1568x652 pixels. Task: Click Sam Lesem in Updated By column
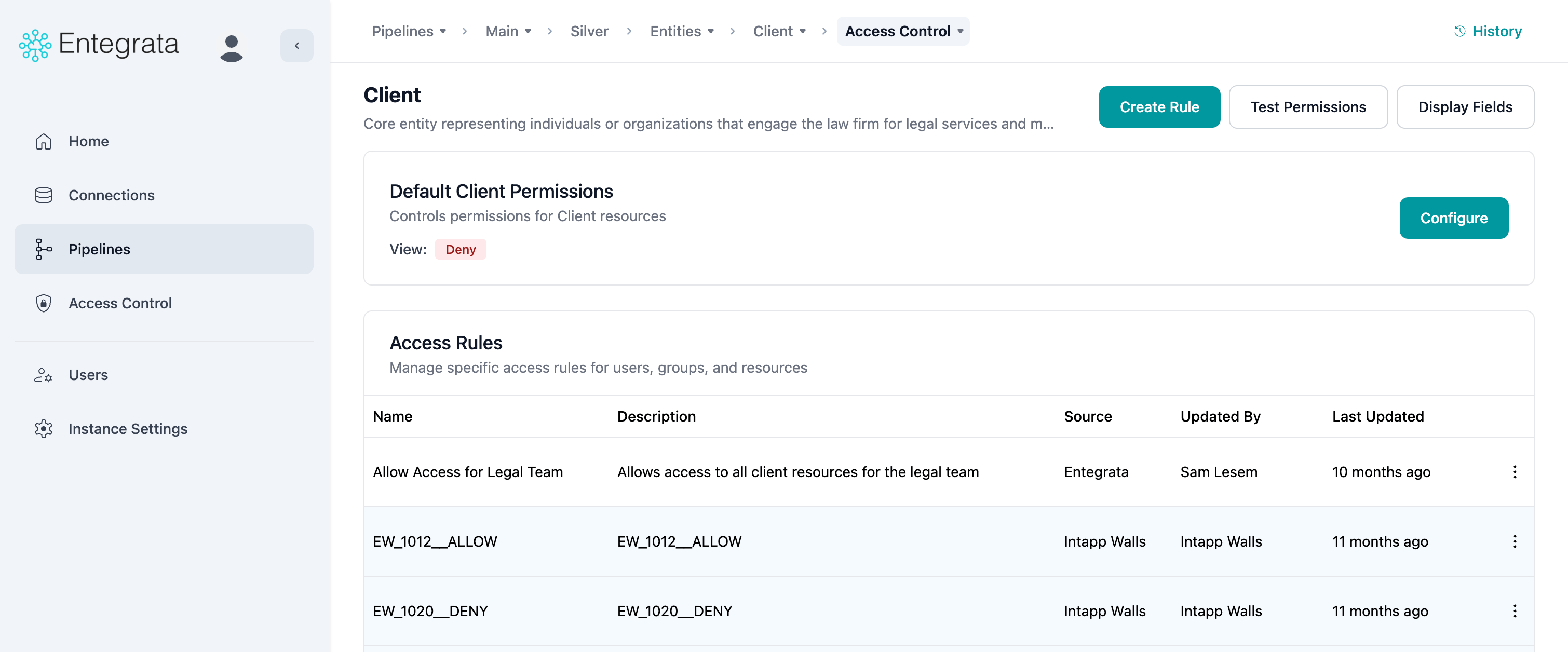click(x=1219, y=472)
